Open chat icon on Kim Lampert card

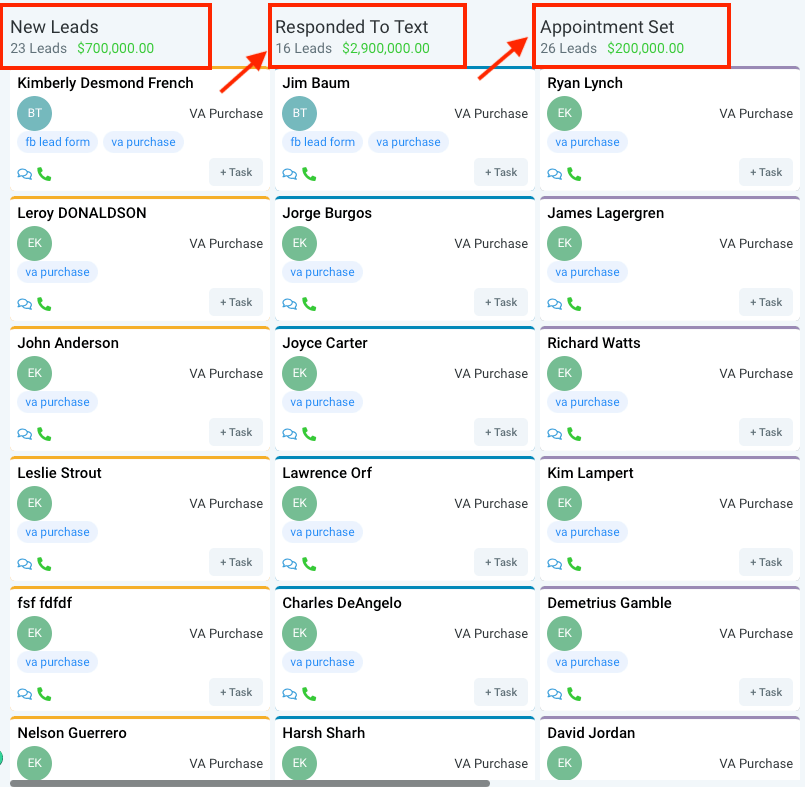coord(554,564)
